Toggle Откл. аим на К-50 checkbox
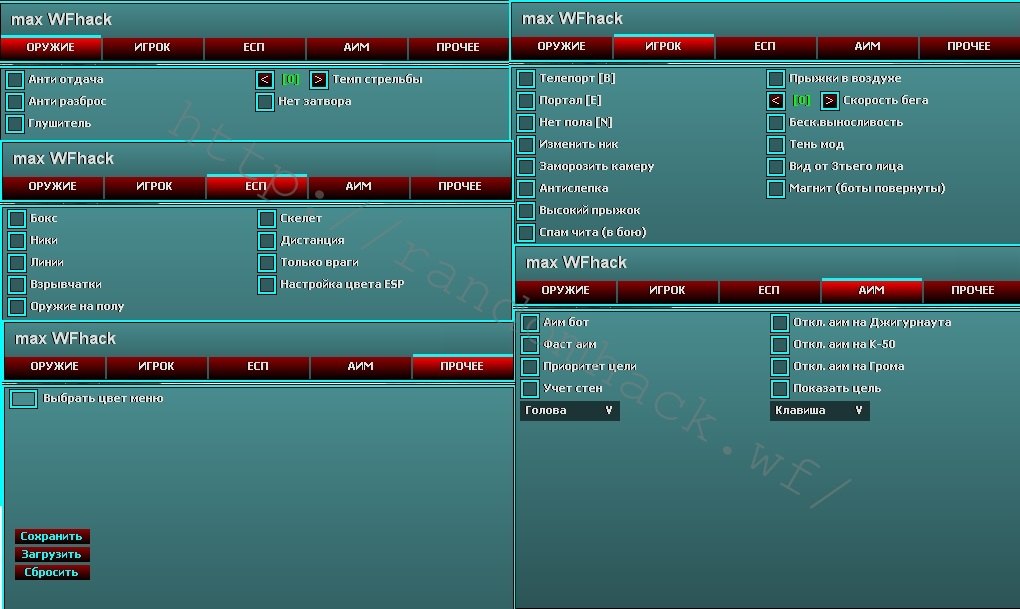Screen dimensions: 1020x609 [x=779, y=345]
